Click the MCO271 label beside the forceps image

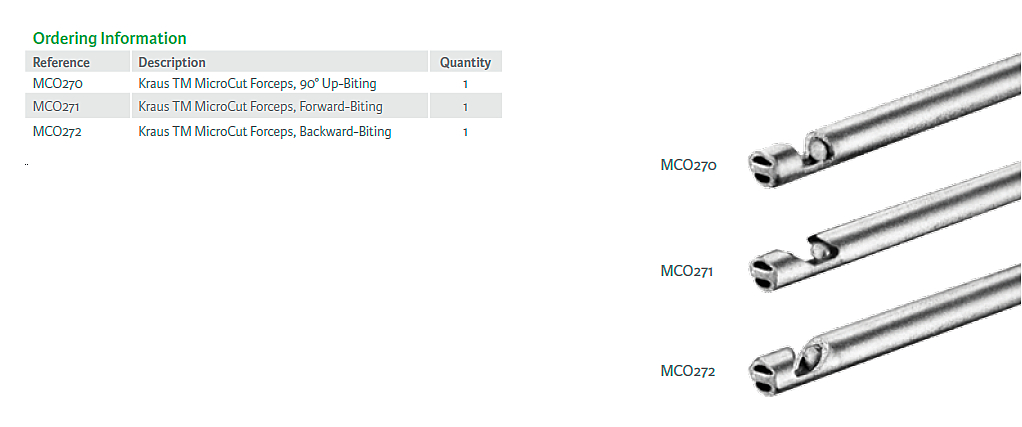click(686, 270)
